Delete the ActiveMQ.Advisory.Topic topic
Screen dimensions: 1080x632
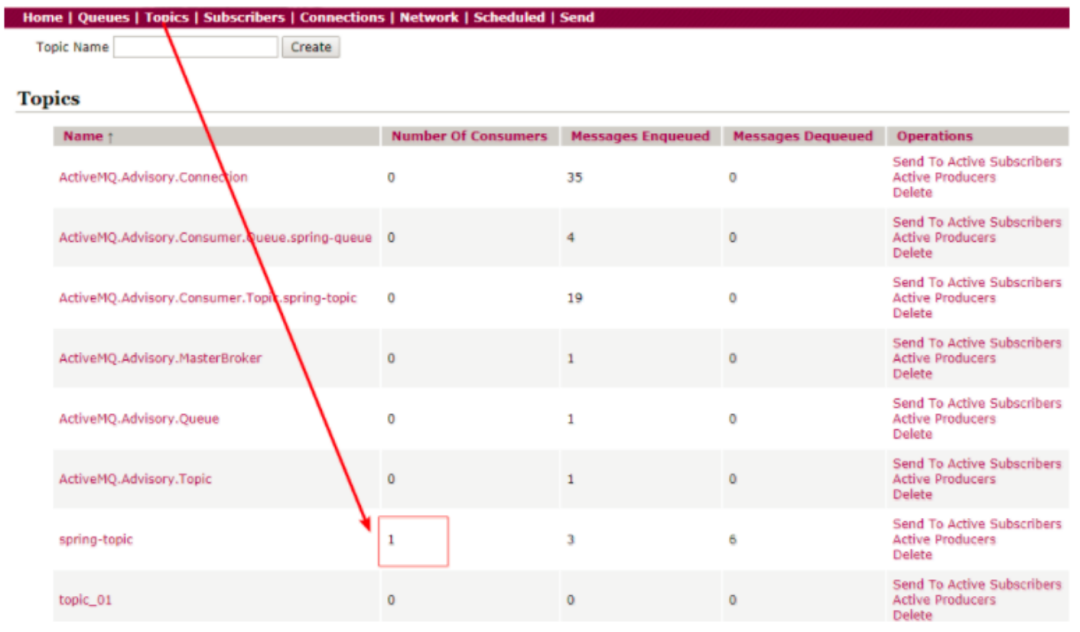pyautogui.click(x=912, y=494)
